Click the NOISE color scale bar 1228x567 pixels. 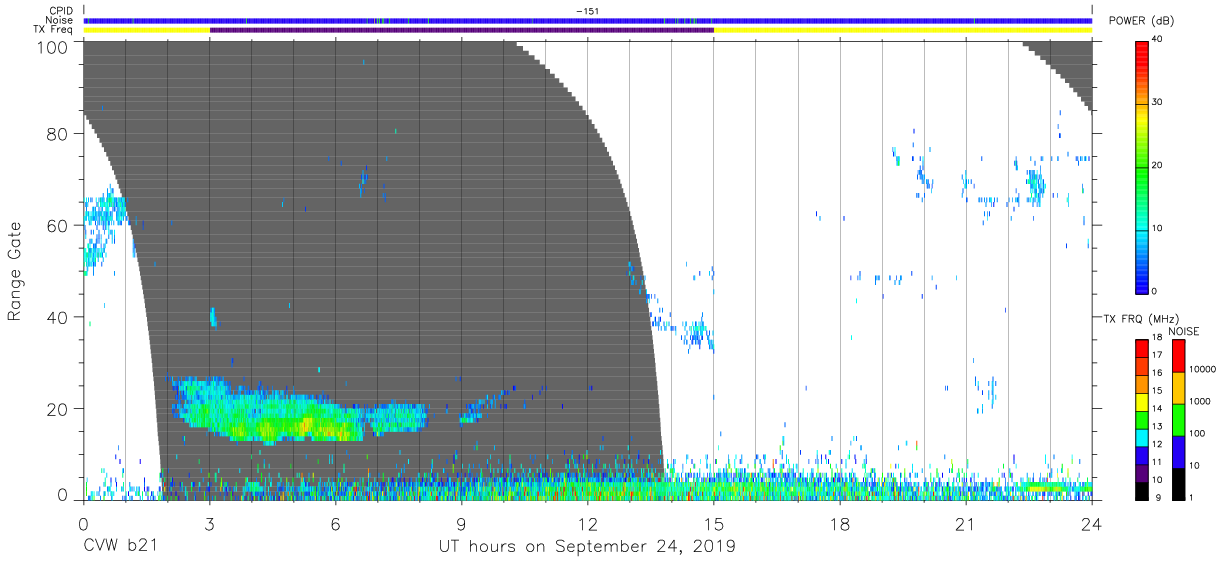click(x=1179, y=418)
